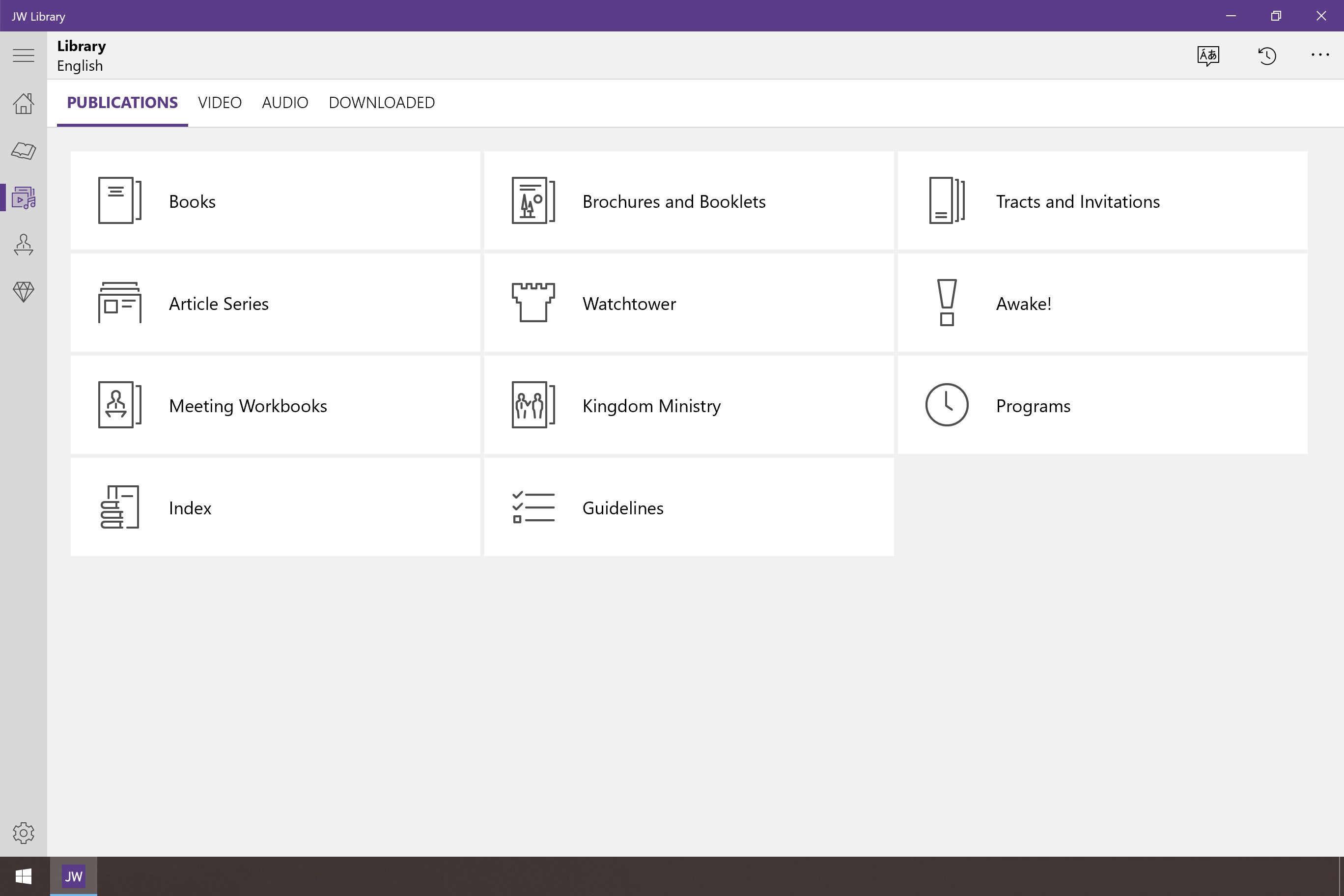This screenshot has width=1344, height=896.
Task: Open Brochures and Booklets category
Action: coord(689,200)
